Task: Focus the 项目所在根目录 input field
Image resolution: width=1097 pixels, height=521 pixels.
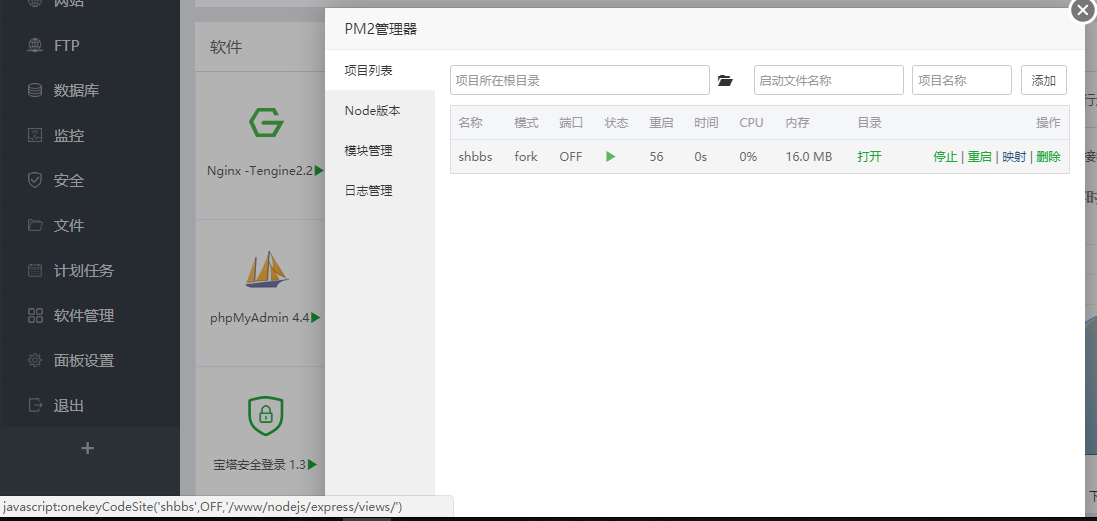Action: point(580,80)
